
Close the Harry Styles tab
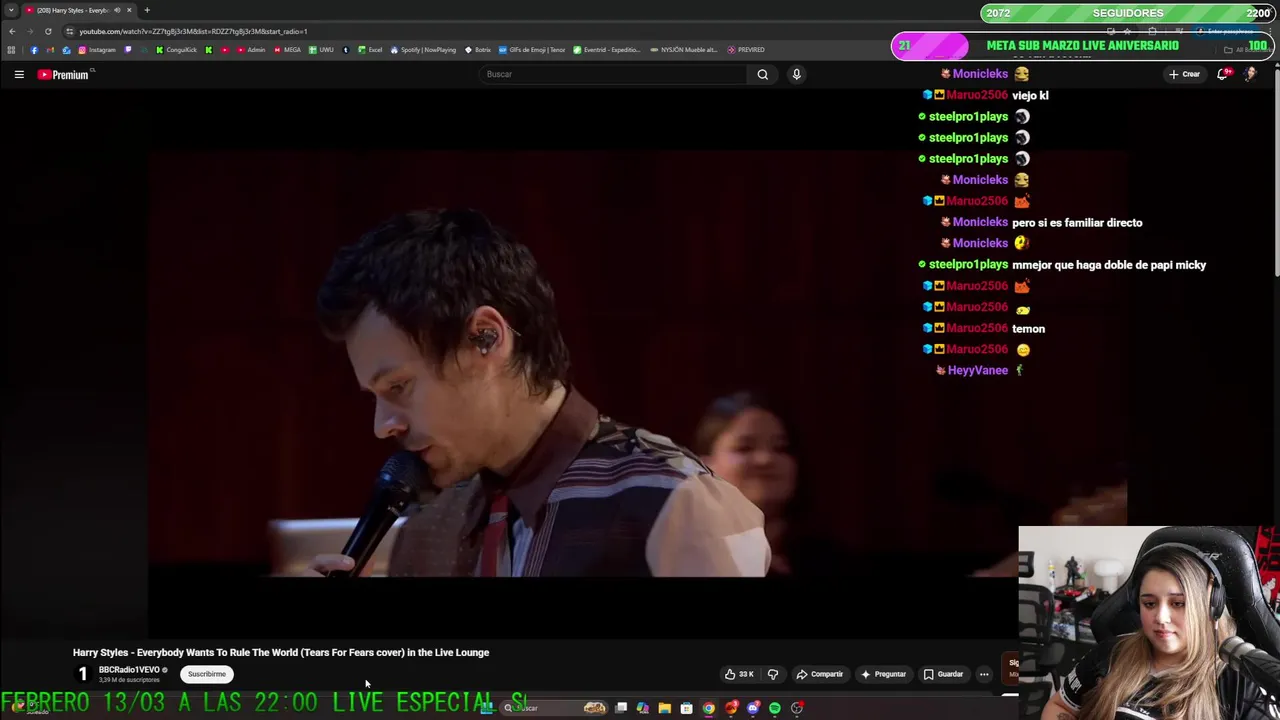click(x=129, y=10)
